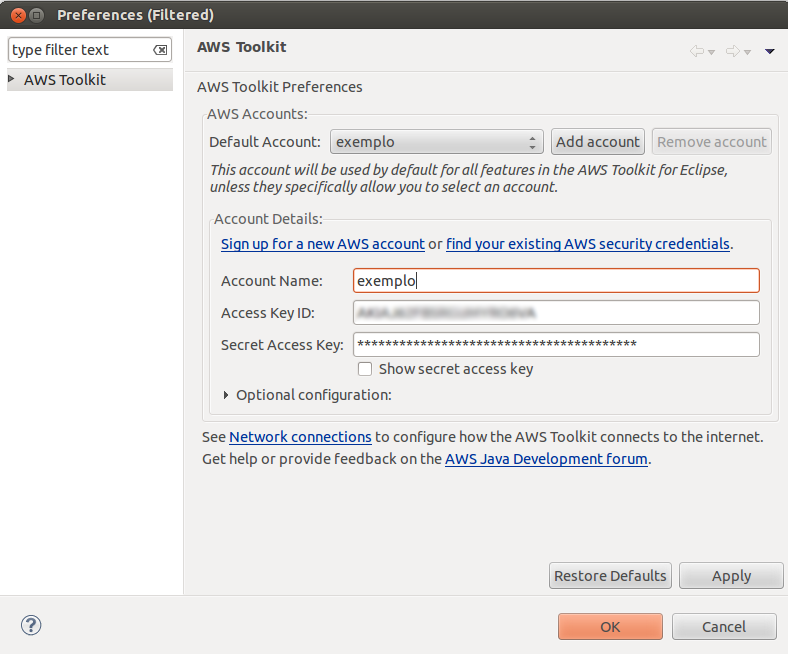
Task: Go forward using the right arrow icon
Action: (x=733, y=51)
